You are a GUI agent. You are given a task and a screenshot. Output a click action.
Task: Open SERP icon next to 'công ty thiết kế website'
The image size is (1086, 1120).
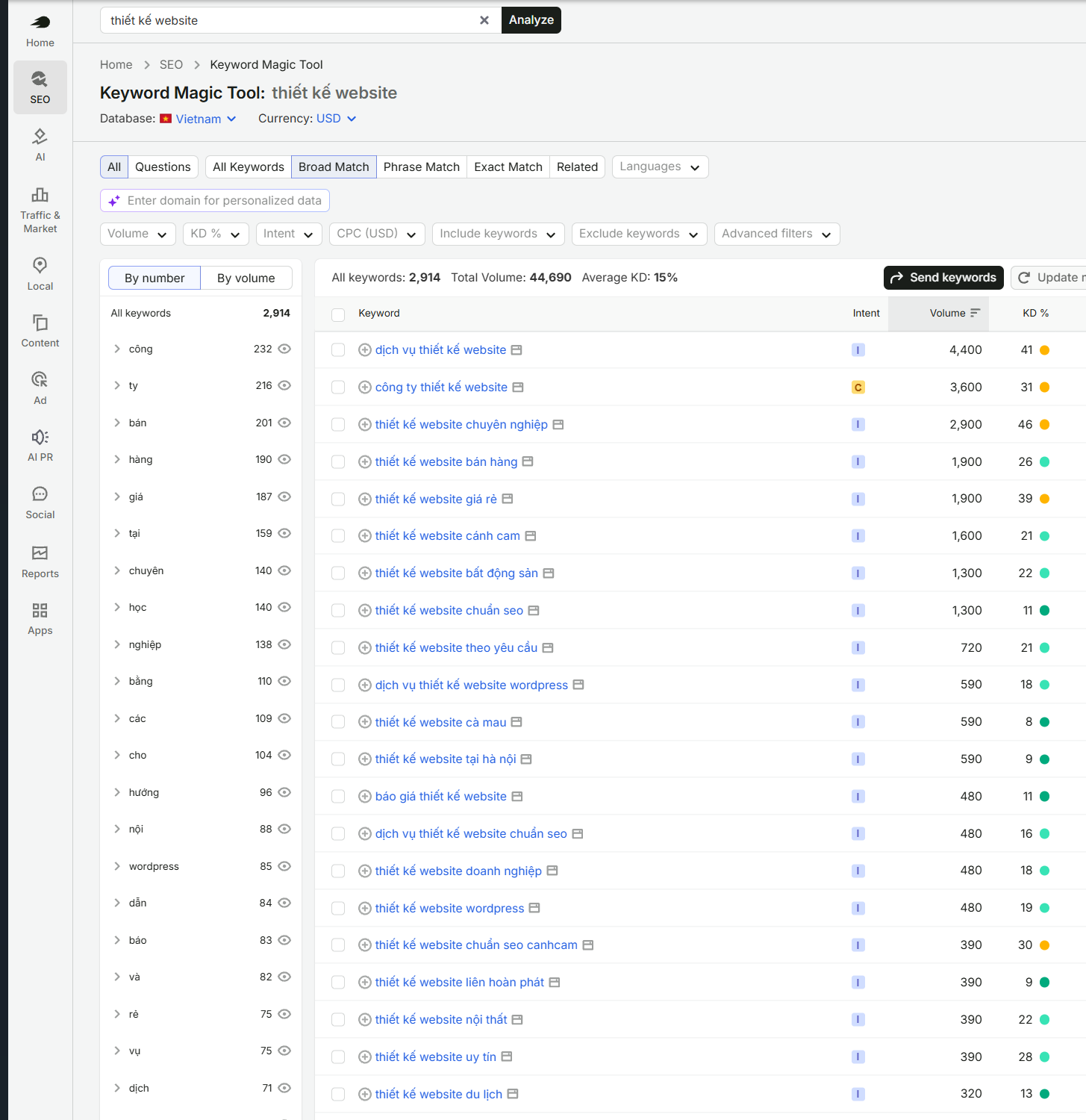point(518,388)
